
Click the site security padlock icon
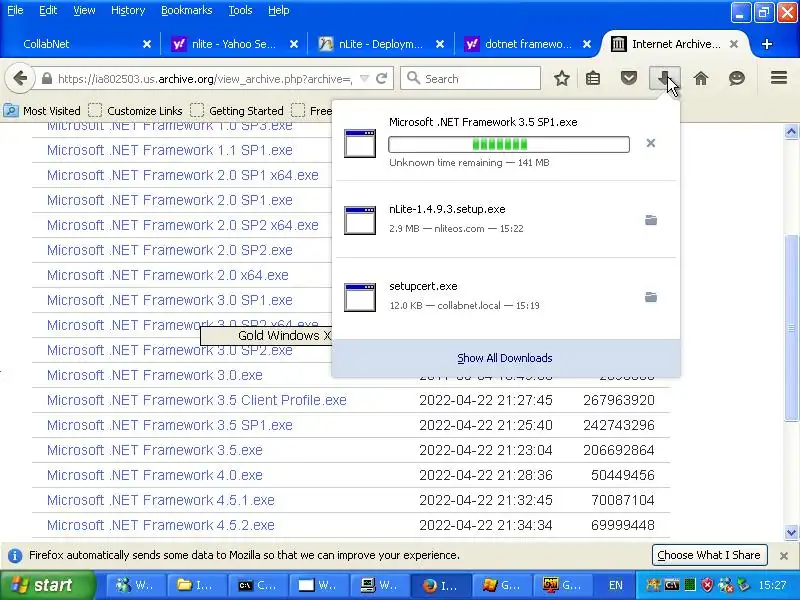coord(46,79)
